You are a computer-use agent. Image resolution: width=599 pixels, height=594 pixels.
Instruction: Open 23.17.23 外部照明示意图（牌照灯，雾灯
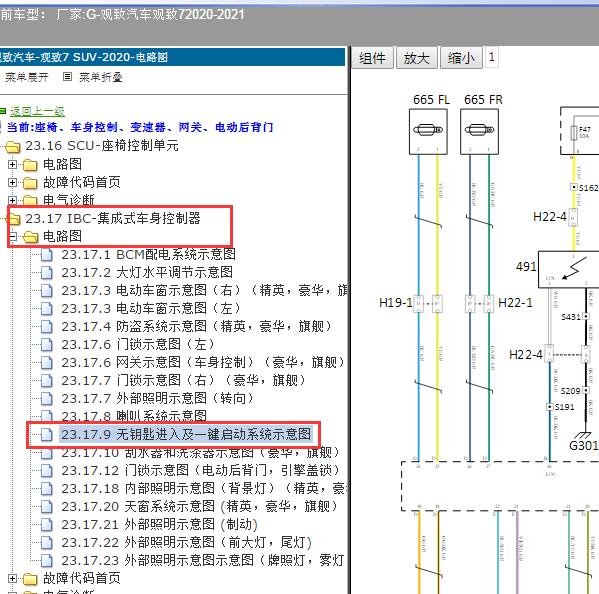click(203, 560)
